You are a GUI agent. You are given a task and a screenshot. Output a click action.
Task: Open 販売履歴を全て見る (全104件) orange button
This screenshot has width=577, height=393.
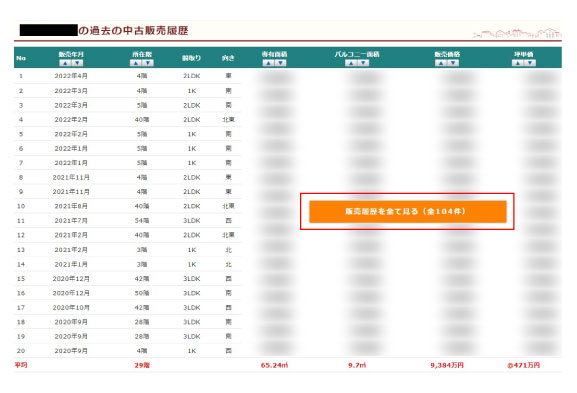pos(408,212)
